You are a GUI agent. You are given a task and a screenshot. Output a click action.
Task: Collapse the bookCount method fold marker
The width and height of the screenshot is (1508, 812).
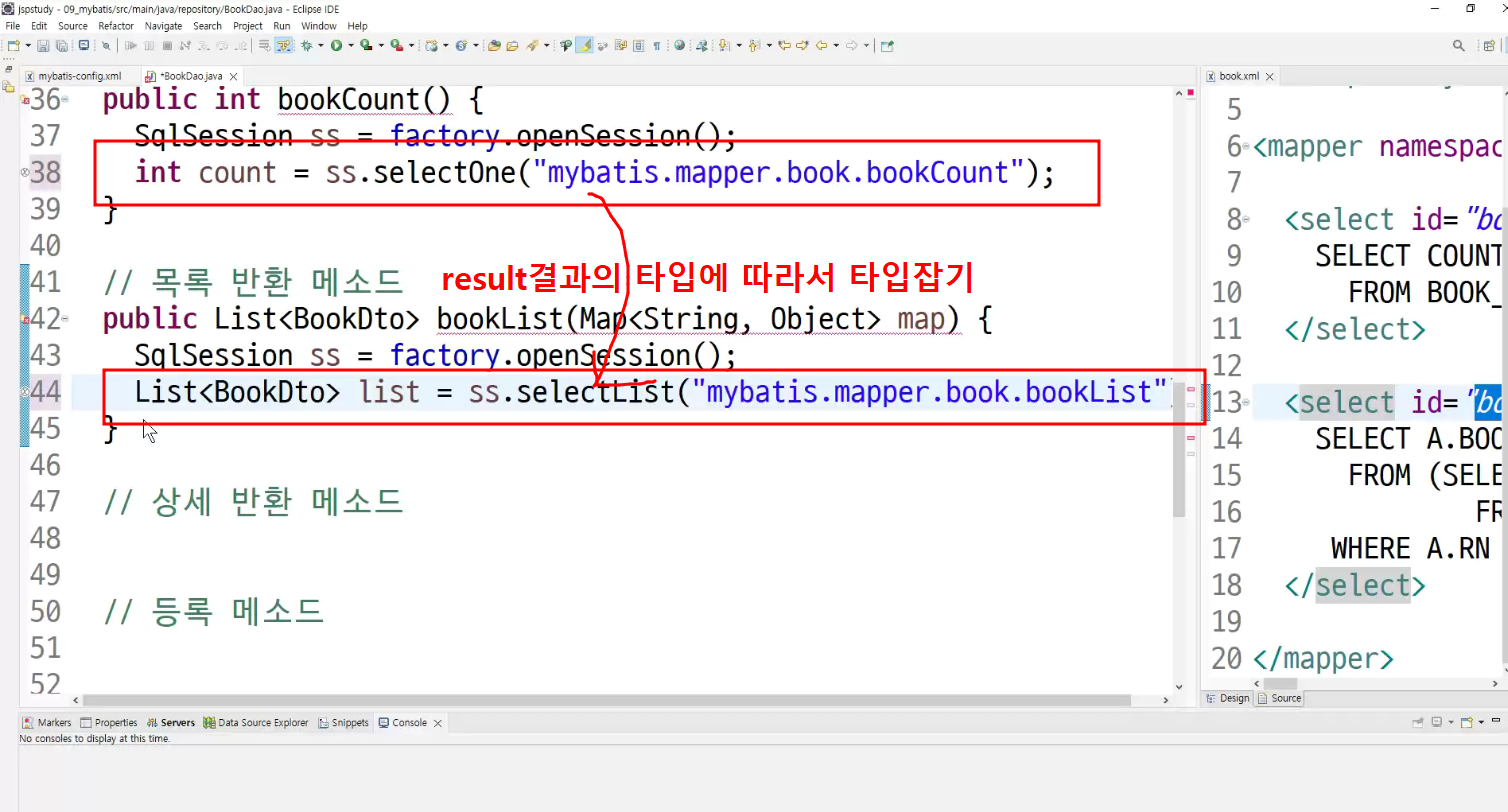(x=65, y=100)
